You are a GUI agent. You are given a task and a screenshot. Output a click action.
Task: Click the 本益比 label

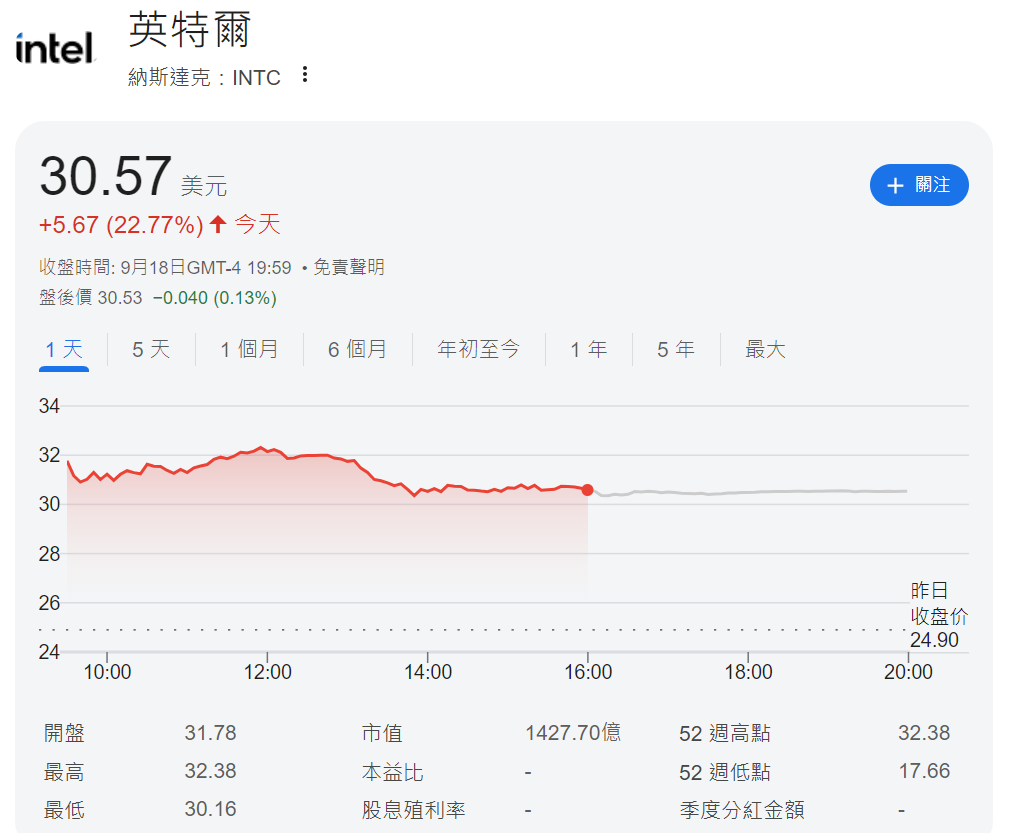393,772
